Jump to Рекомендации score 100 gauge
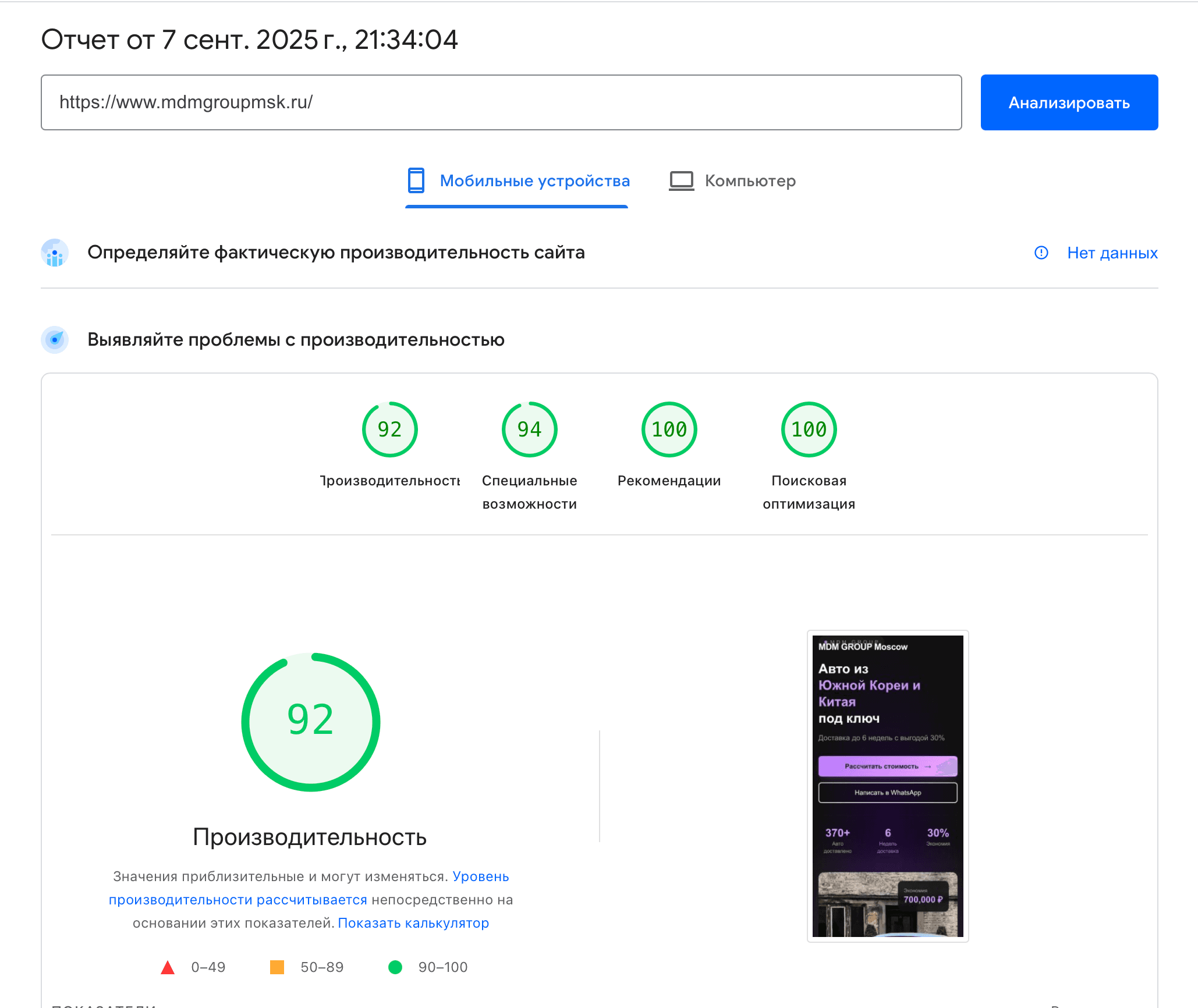This screenshot has width=1198, height=1008. tap(669, 430)
